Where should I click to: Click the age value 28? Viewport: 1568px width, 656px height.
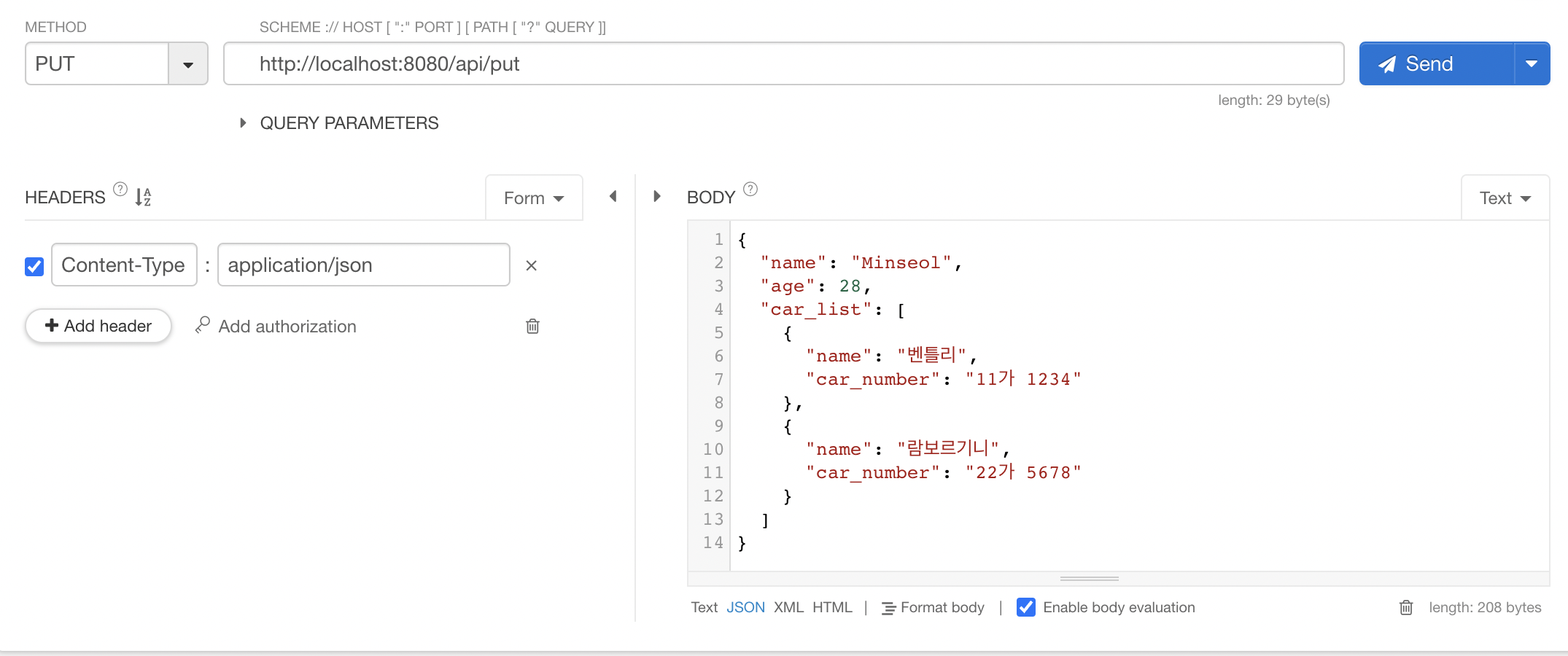coord(850,286)
